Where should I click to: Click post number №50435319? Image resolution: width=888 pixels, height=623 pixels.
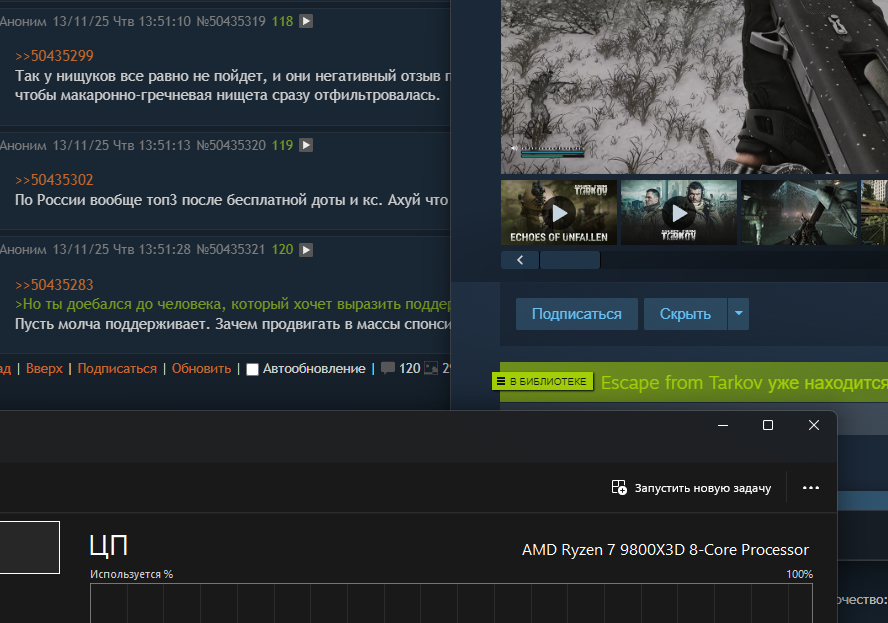(x=230, y=22)
